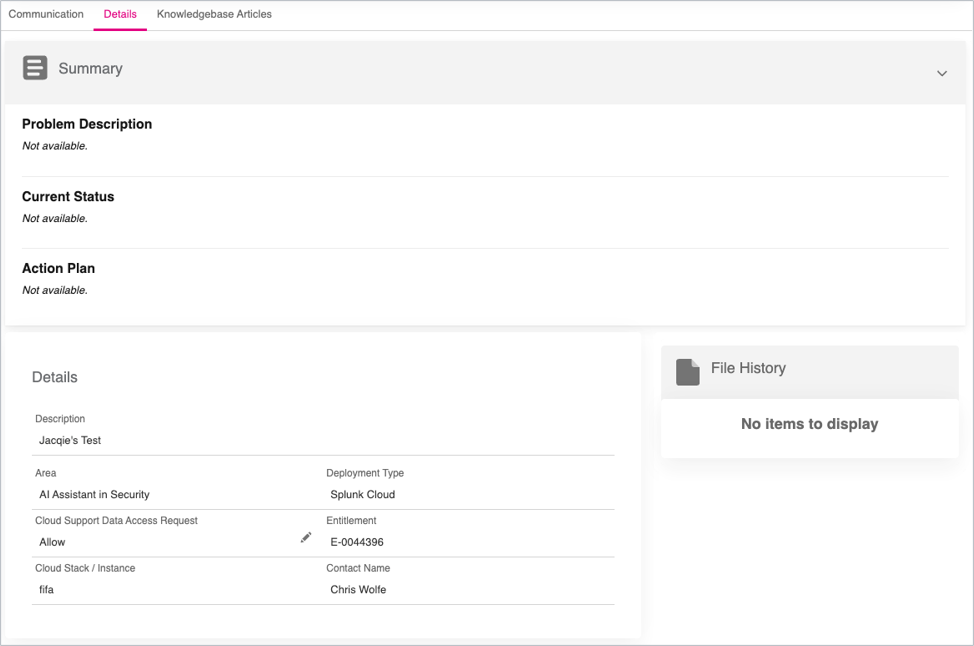Click the File History heading
Viewport: 974px width, 646px height.
[749, 368]
